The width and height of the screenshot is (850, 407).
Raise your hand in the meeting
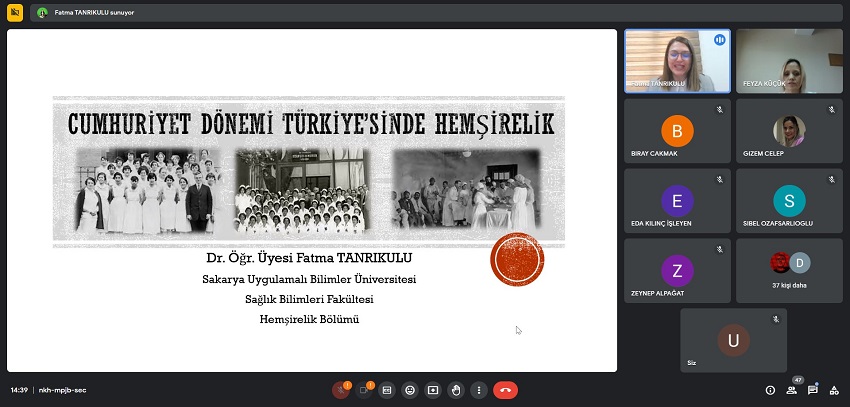point(456,390)
